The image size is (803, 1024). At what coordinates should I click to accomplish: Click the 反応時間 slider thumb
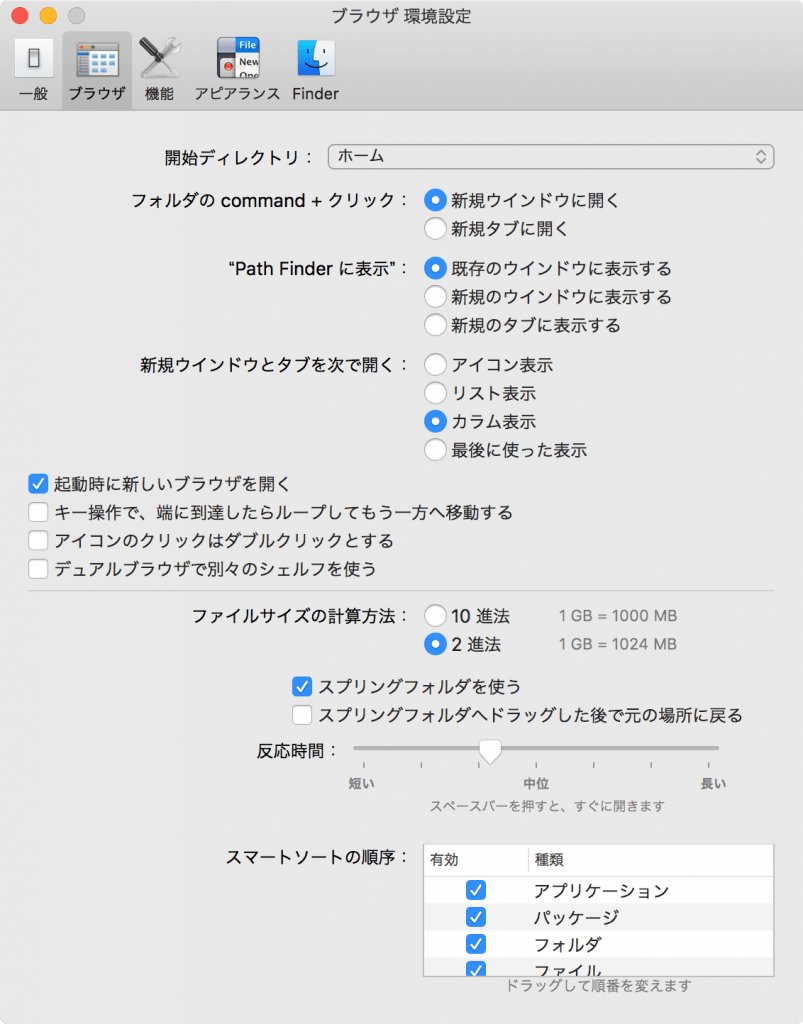pos(490,751)
